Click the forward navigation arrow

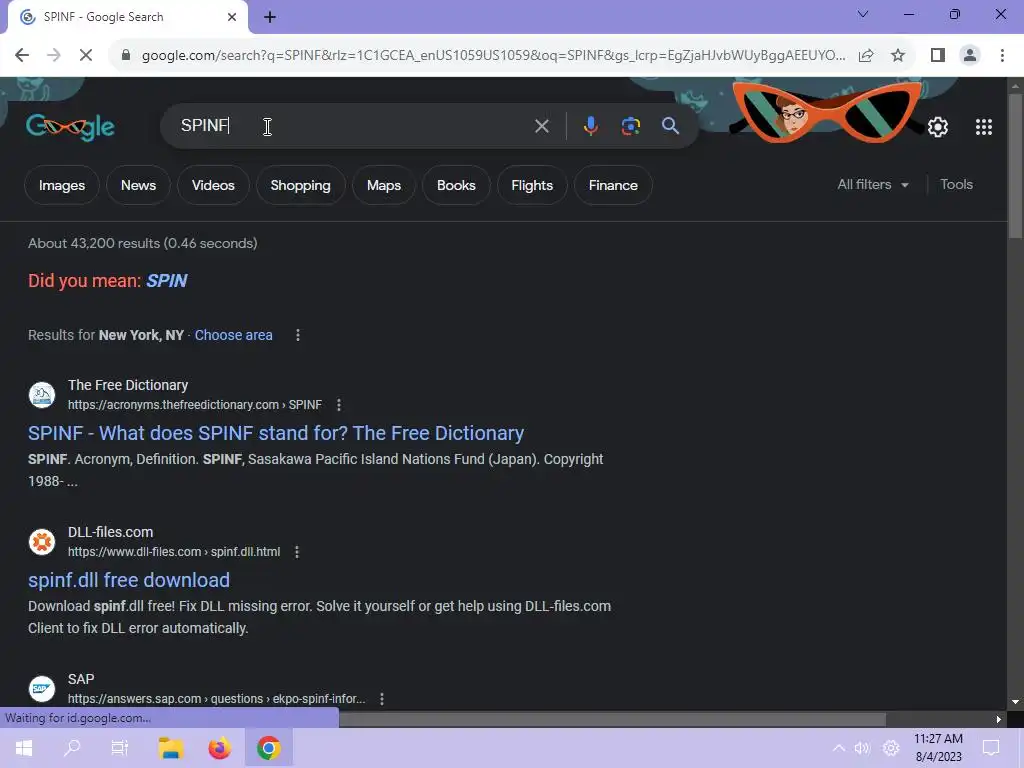tap(54, 56)
